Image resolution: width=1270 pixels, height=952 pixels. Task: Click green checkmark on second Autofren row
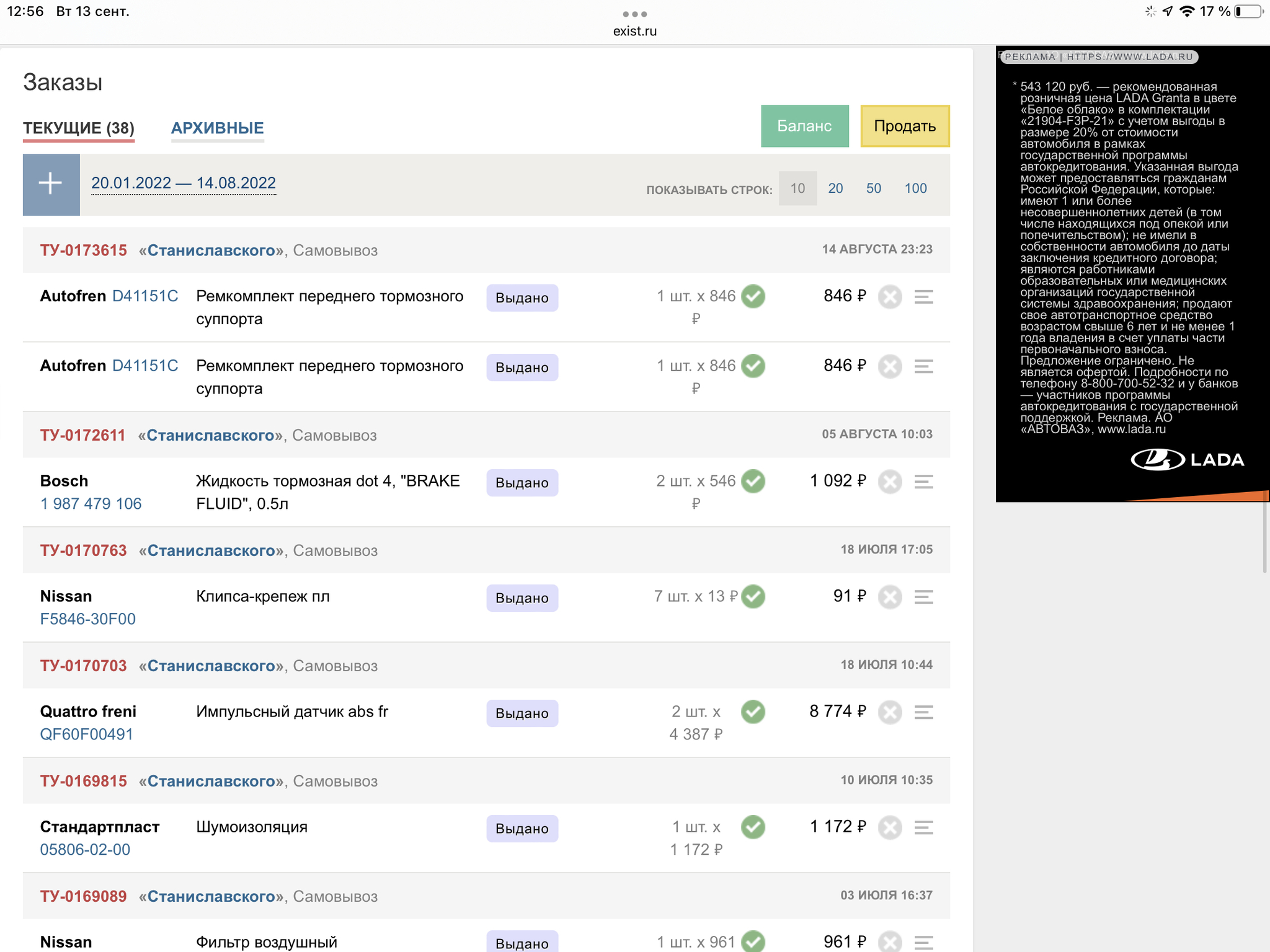point(753,365)
